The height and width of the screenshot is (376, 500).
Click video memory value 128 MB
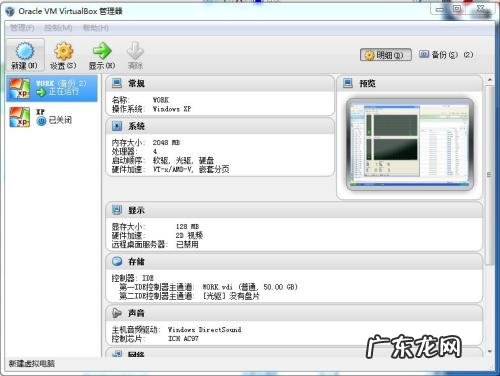[187, 226]
